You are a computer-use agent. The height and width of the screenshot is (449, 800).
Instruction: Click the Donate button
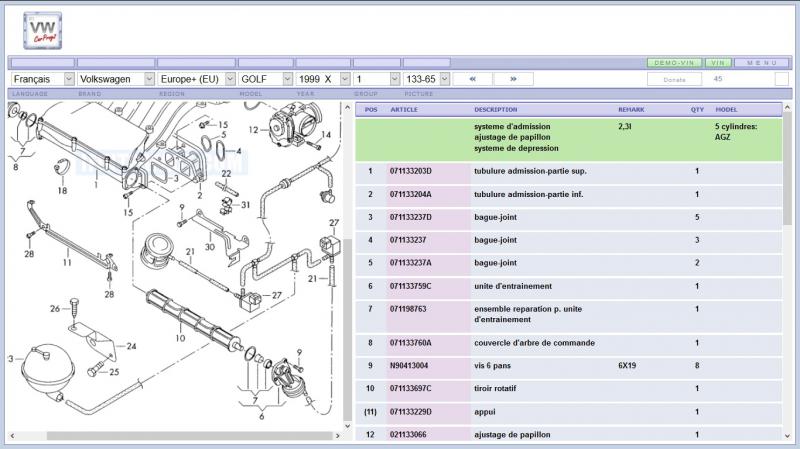tap(674, 80)
